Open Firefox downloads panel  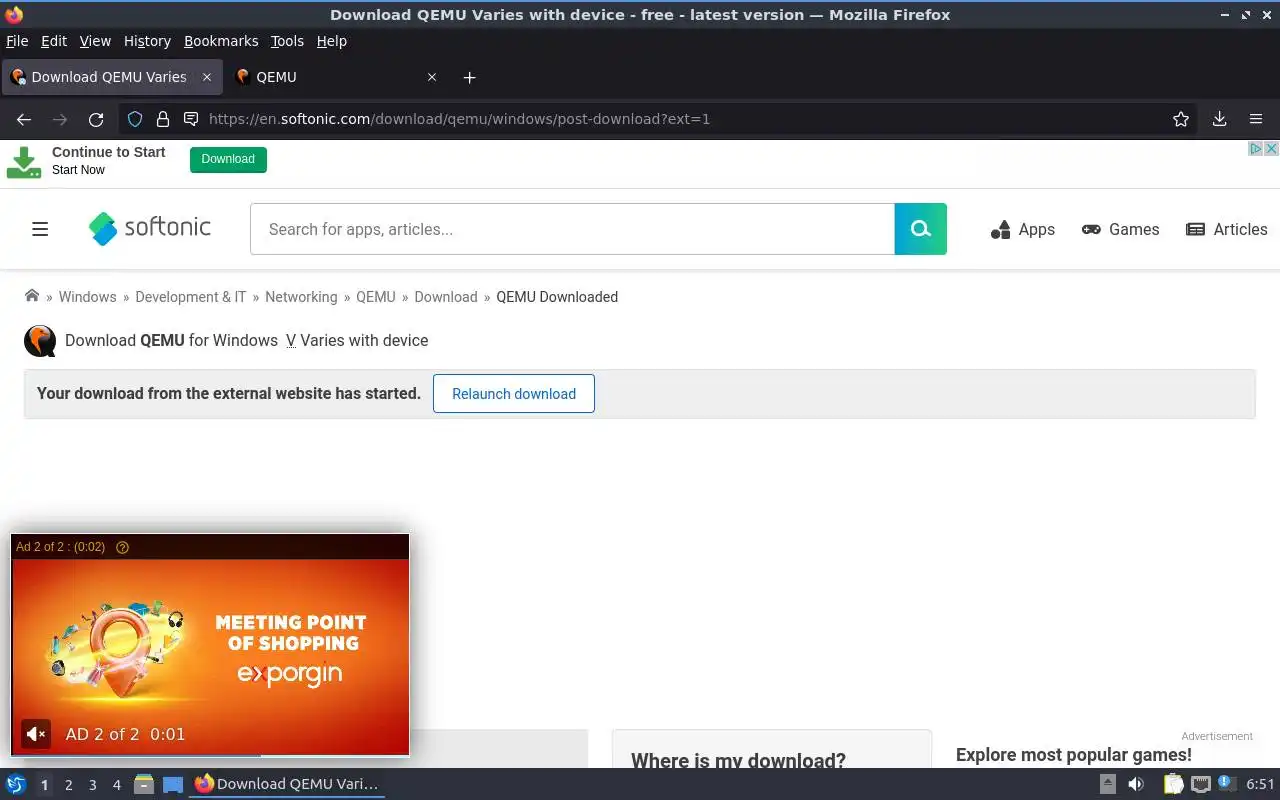(1219, 119)
